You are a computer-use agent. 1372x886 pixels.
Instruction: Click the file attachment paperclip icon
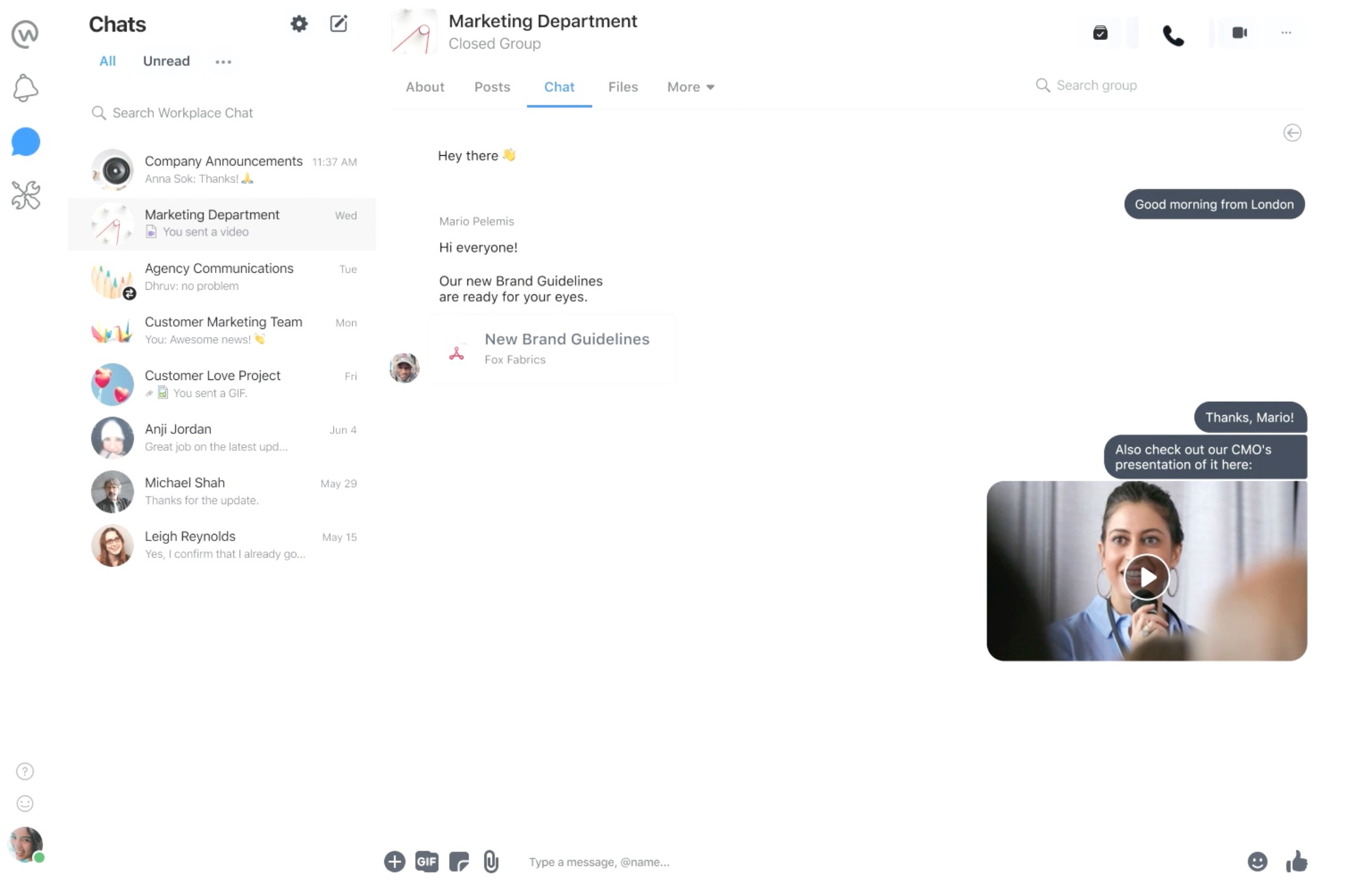coord(491,862)
